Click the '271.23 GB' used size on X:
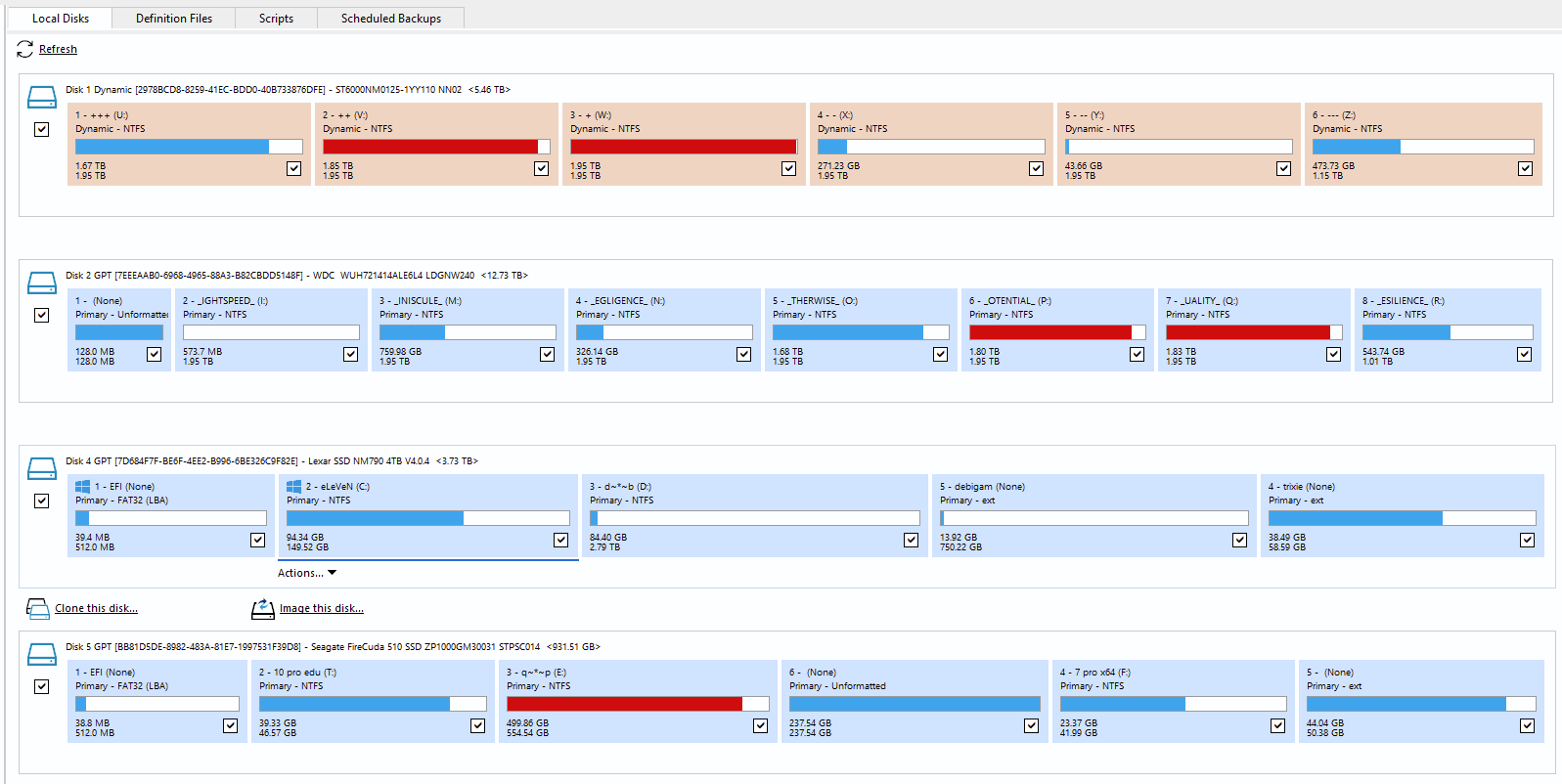This screenshot has width=1562, height=784. pyautogui.click(x=839, y=166)
